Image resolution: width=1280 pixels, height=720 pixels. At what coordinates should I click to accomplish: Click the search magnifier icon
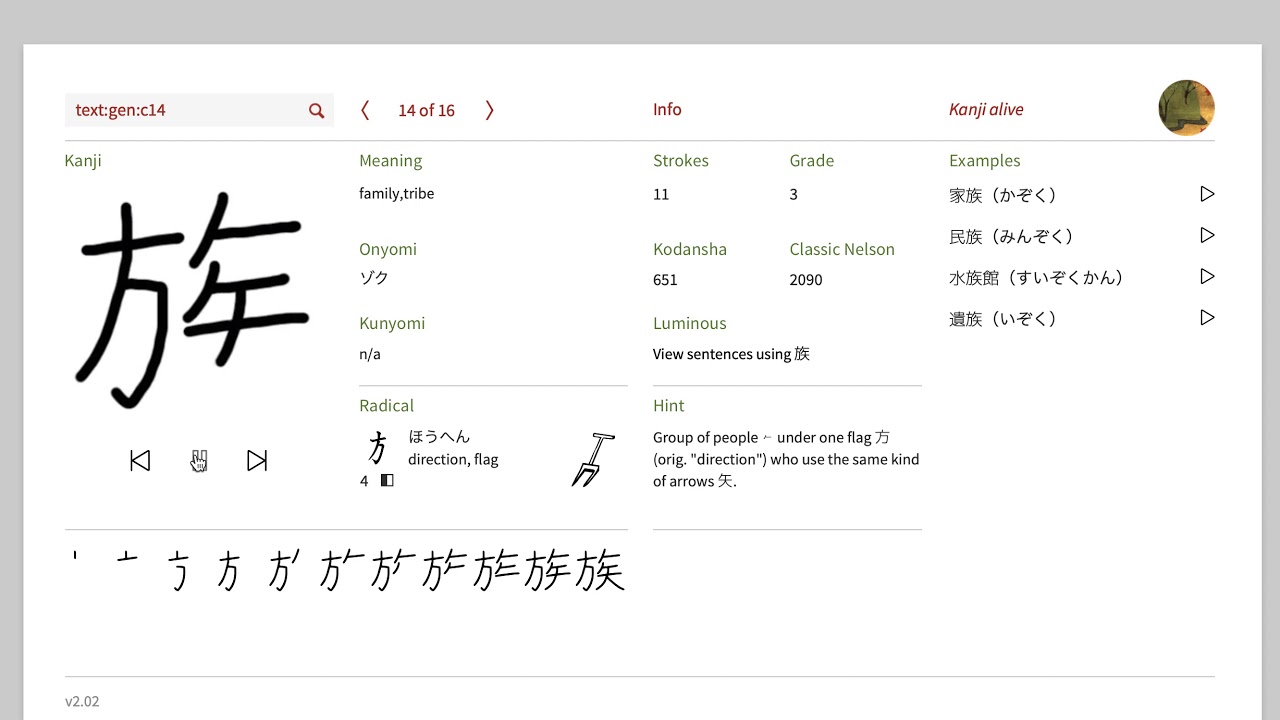[316, 111]
